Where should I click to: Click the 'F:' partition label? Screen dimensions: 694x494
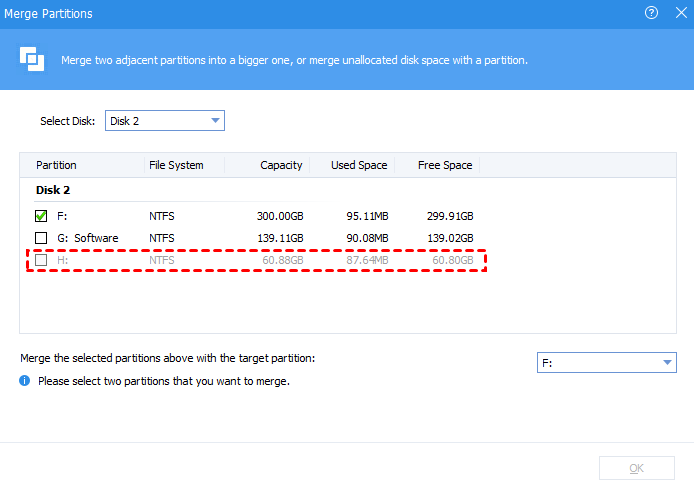click(62, 216)
